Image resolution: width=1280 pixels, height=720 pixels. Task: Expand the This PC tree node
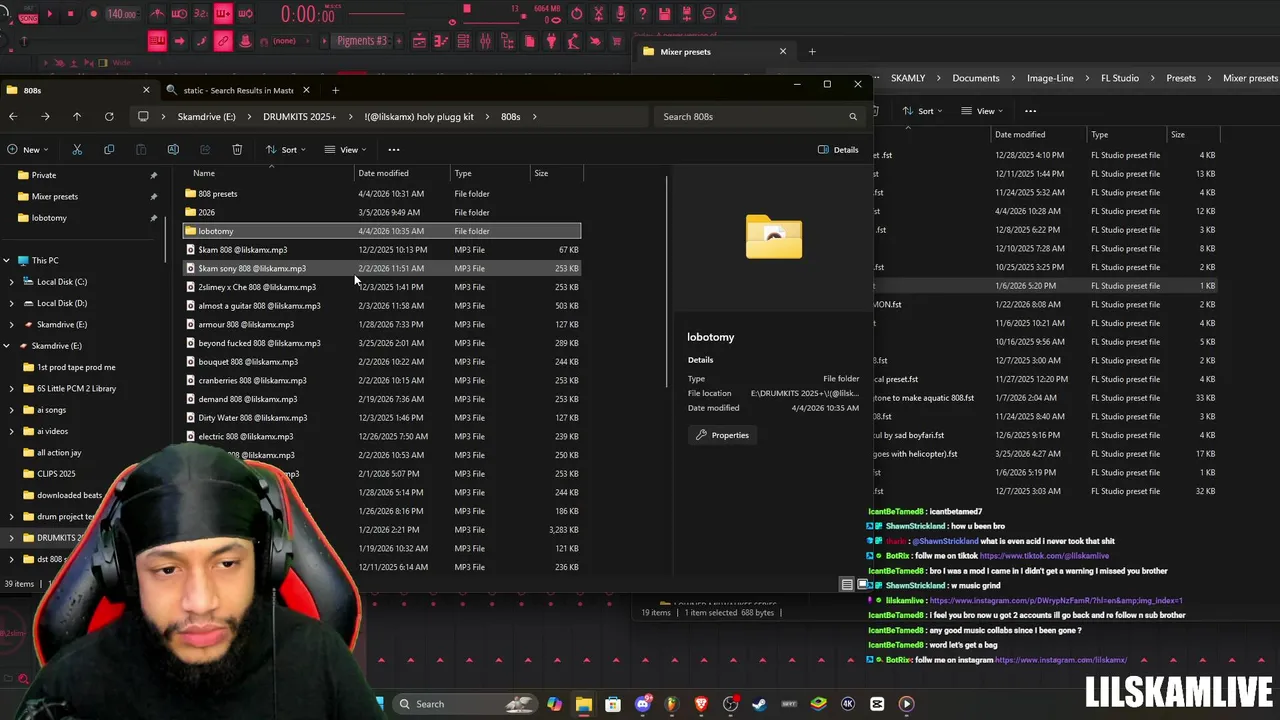(x=7, y=260)
